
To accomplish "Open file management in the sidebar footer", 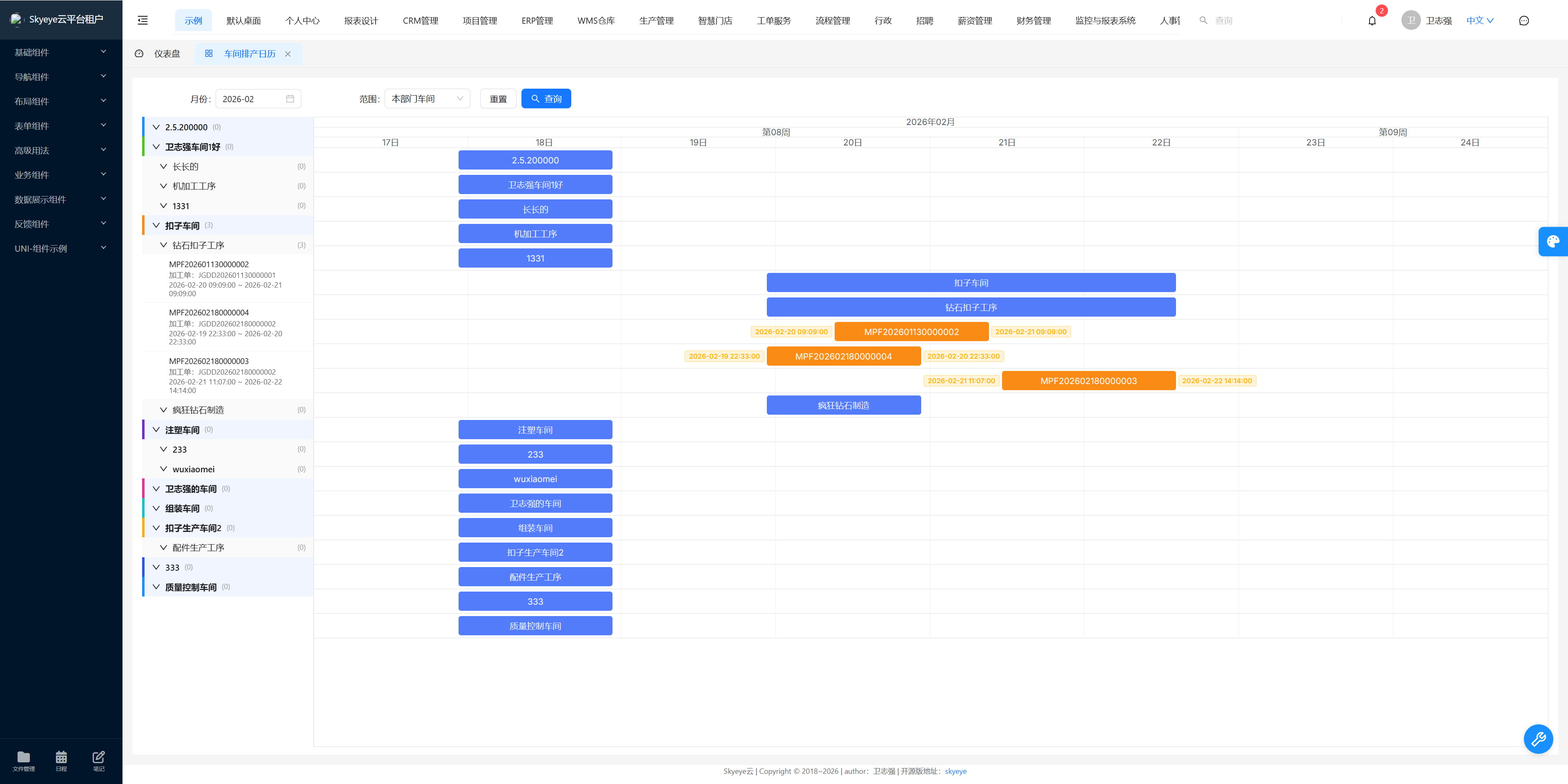I will pos(24,760).
